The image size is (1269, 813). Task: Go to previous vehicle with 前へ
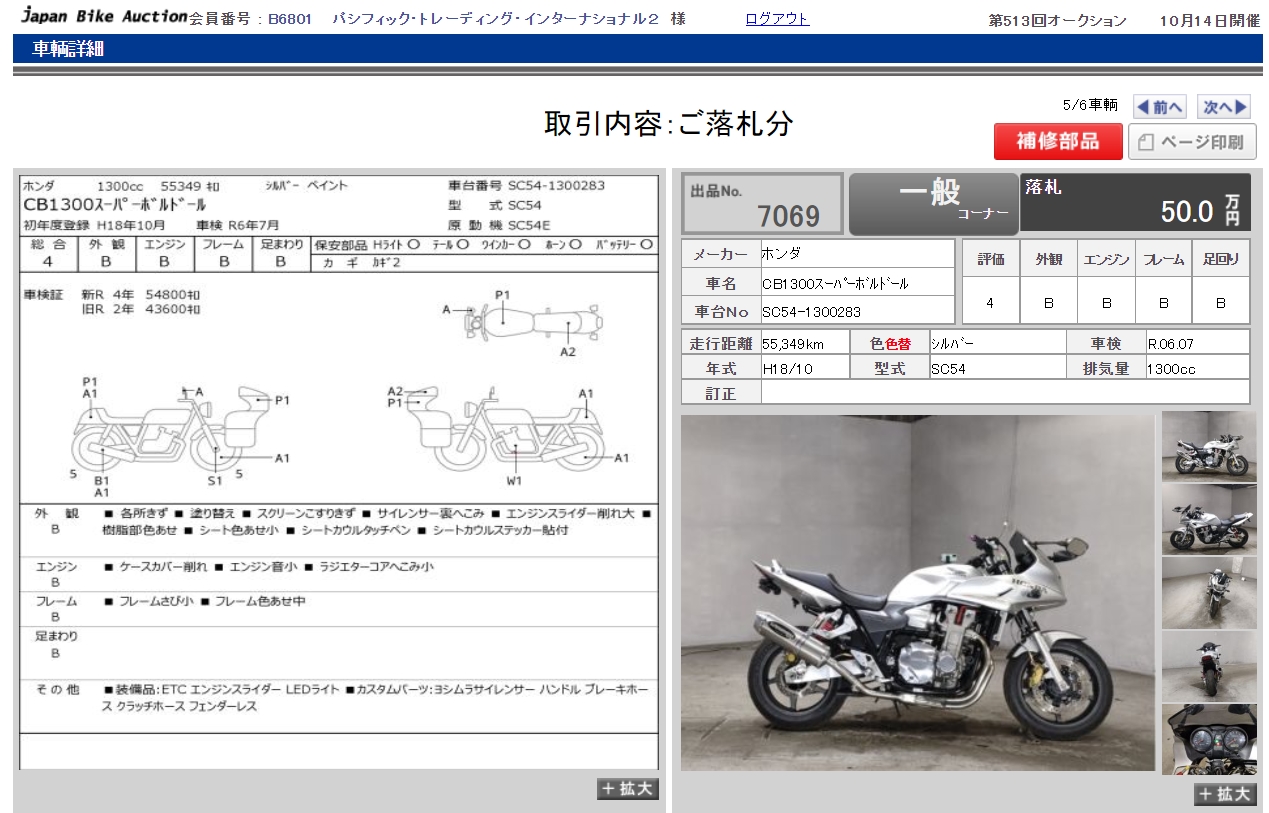(1160, 107)
